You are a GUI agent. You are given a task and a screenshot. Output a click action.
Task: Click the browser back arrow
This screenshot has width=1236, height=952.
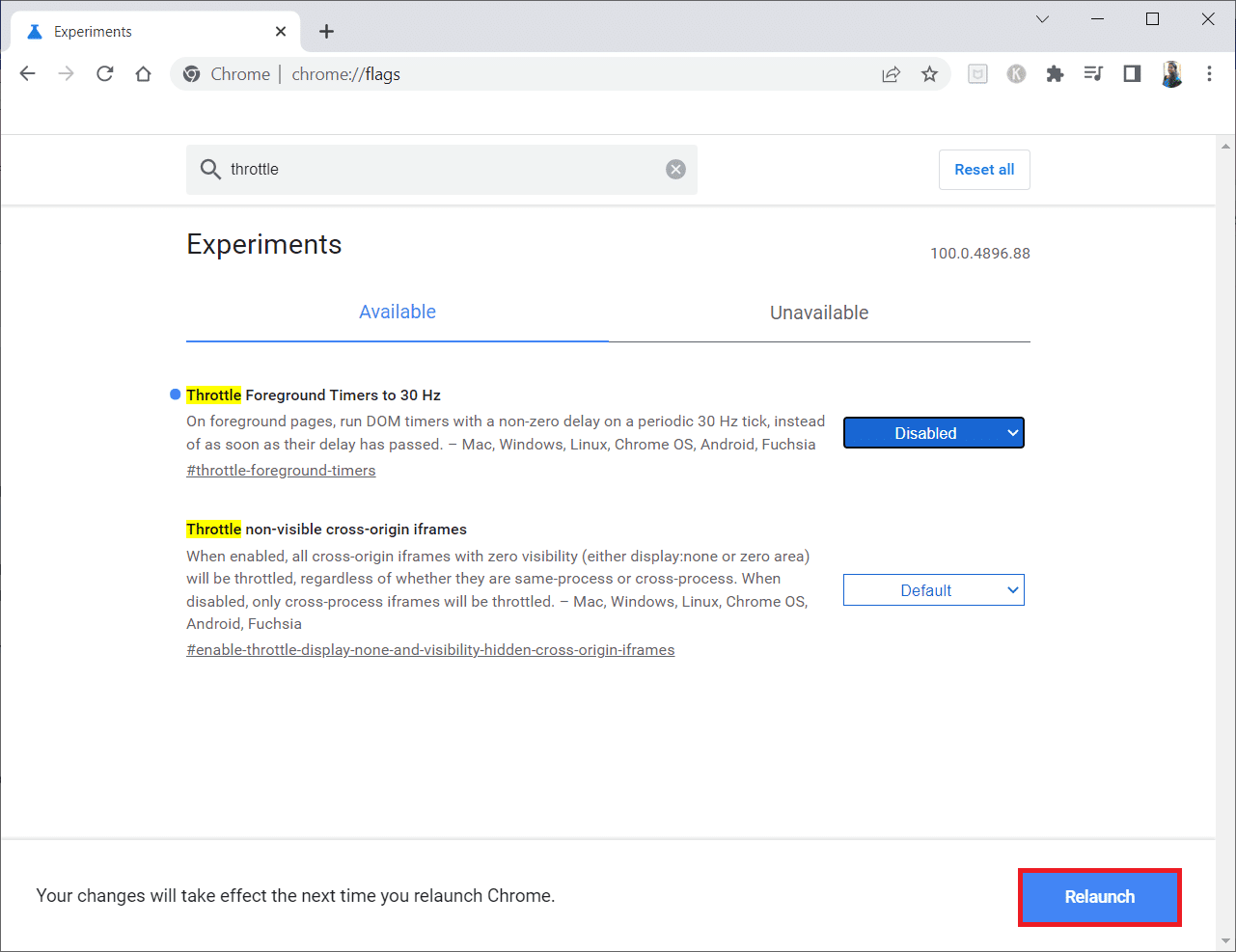pyautogui.click(x=28, y=74)
